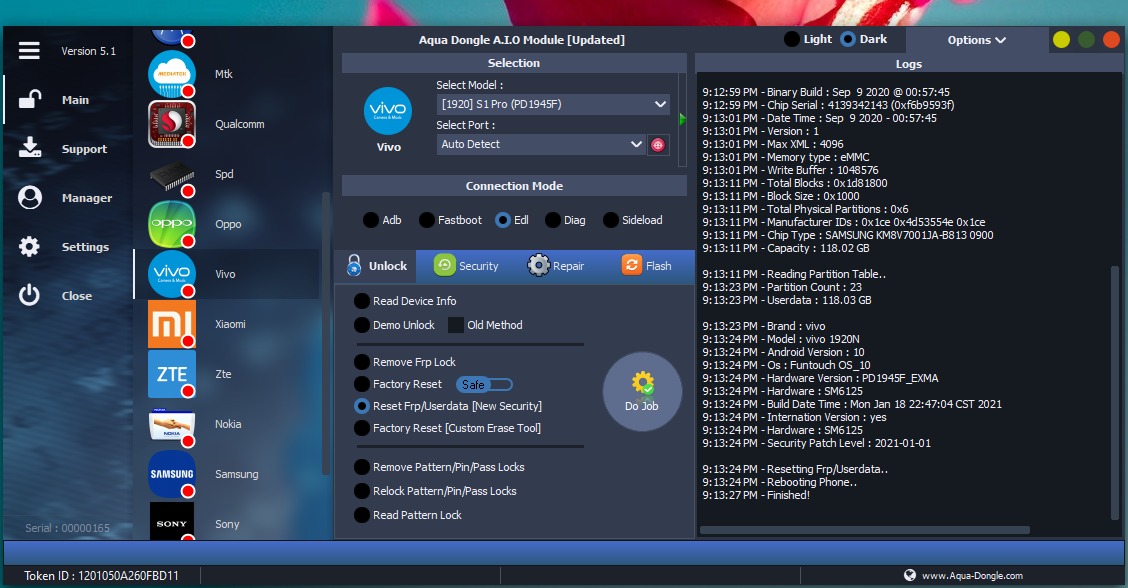The height and width of the screenshot is (588, 1128).
Task: Select the ZTE brand icon
Action: click(x=172, y=374)
